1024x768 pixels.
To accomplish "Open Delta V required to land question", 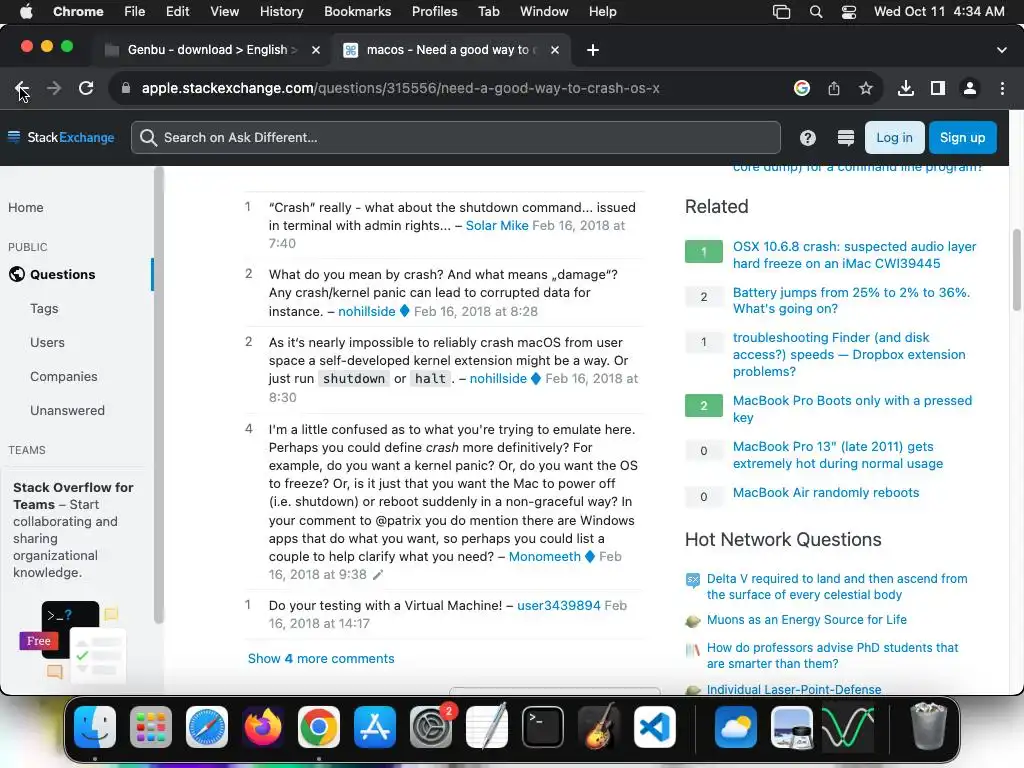I will click(x=837, y=586).
